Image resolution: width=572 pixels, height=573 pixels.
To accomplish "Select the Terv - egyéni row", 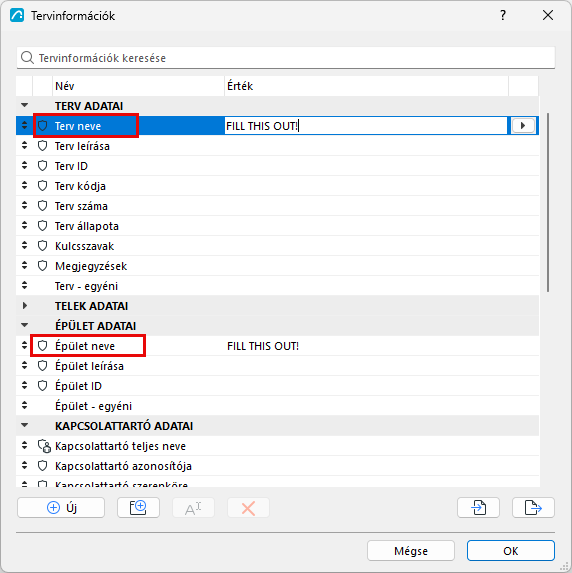I will (x=277, y=286).
